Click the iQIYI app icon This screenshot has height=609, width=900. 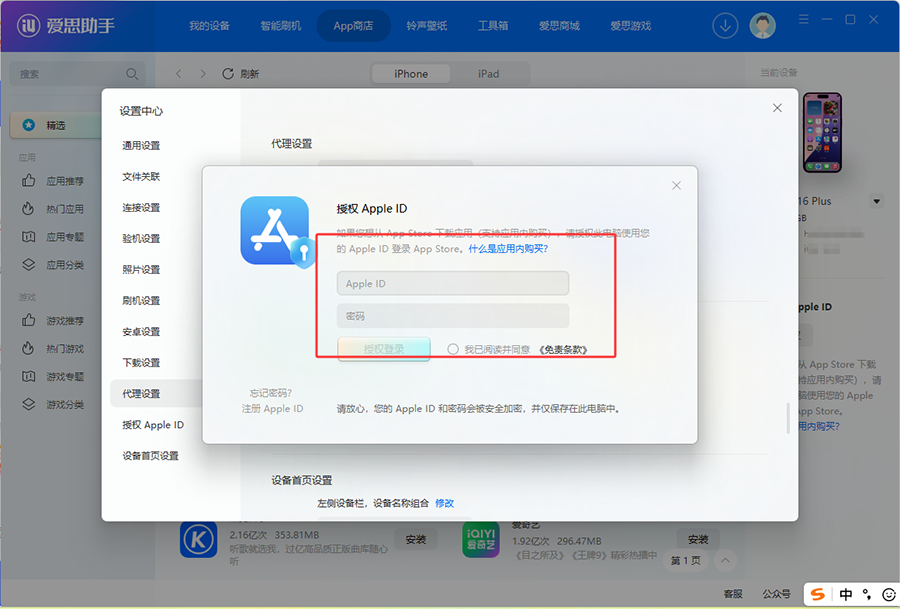(x=481, y=540)
